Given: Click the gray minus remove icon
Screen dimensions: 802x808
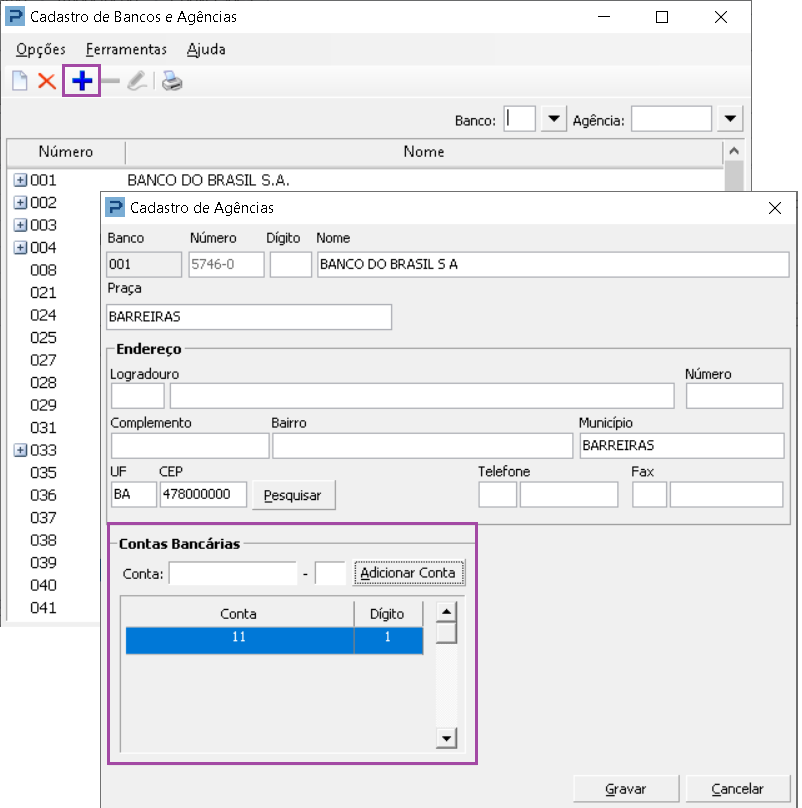Looking at the screenshot, I should pyautogui.click(x=110, y=81).
